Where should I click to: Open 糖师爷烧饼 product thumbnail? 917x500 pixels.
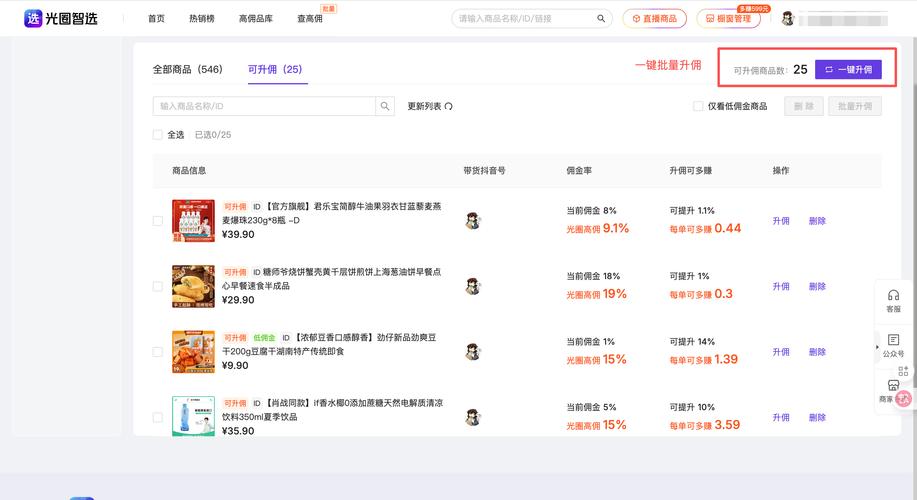[x=193, y=287]
